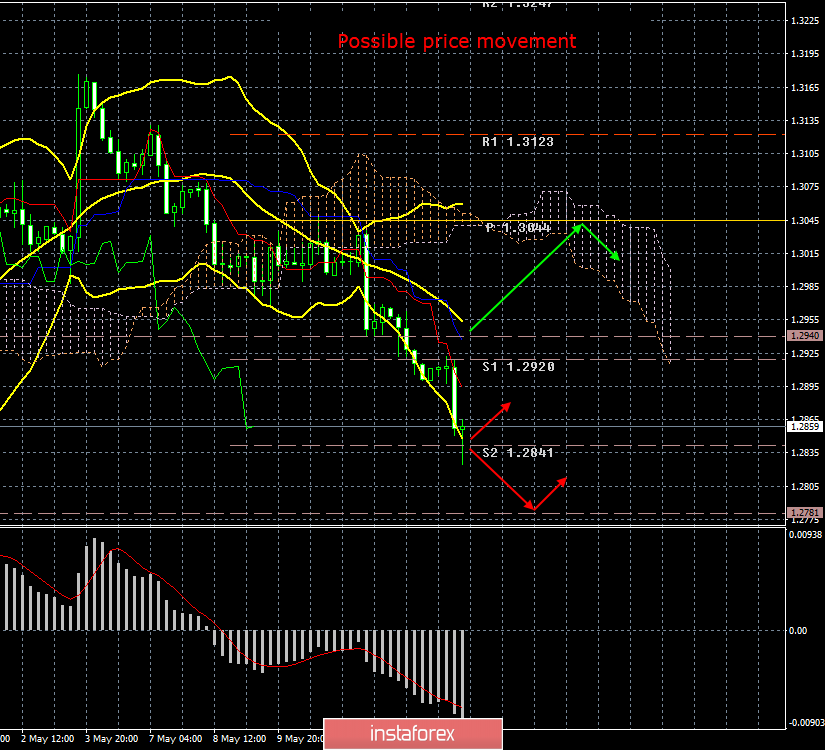Click price axis value 1.2835
825x750 pixels.
806,453
